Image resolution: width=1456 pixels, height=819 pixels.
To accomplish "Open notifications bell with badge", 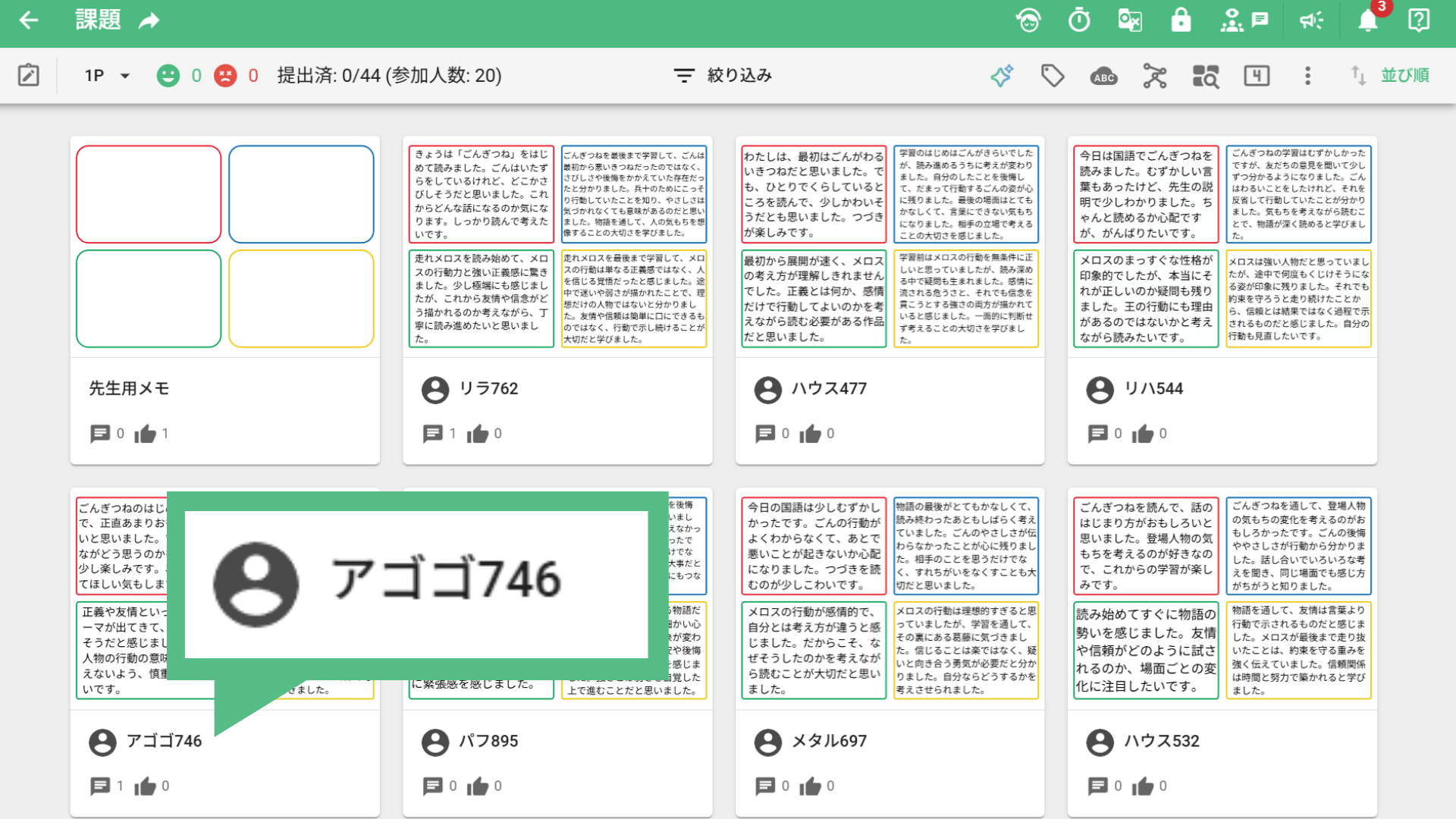I will pos(1368,20).
